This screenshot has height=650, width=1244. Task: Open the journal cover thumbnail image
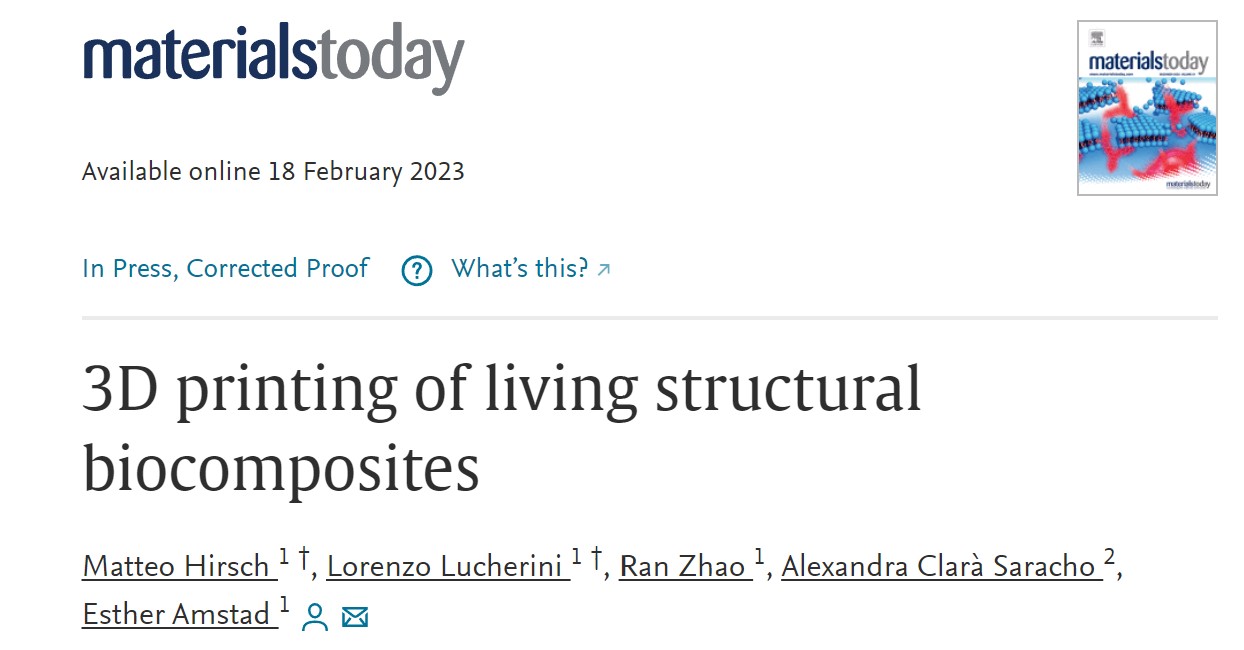(1147, 108)
